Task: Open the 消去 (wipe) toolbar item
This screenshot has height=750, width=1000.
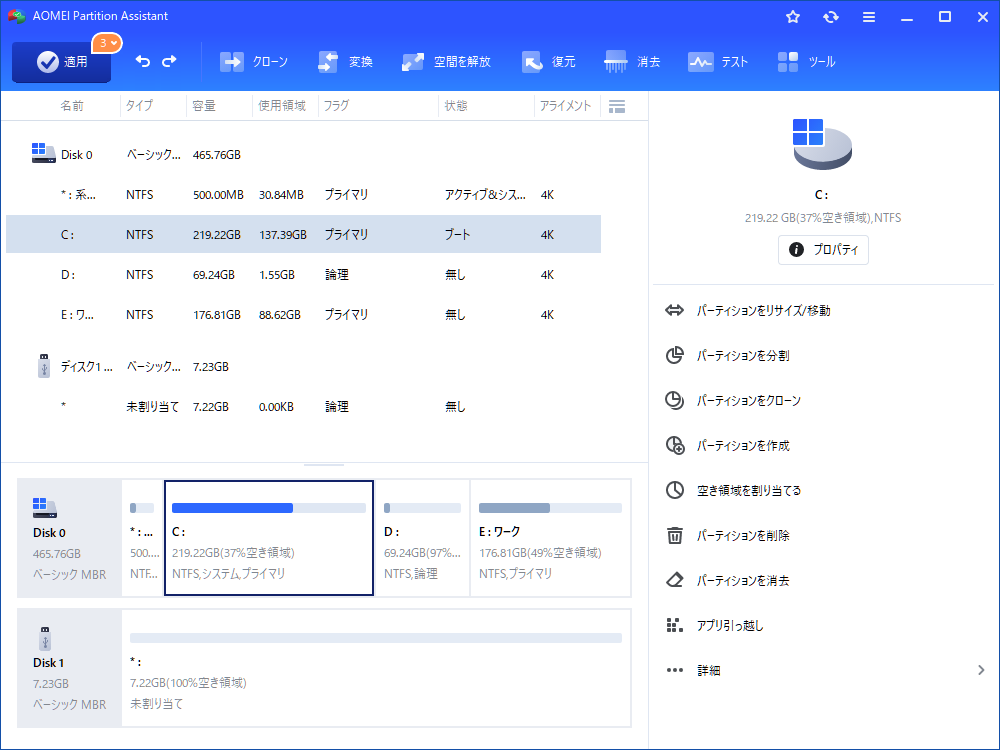Action: pyautogui.click(x=633, y=62)
